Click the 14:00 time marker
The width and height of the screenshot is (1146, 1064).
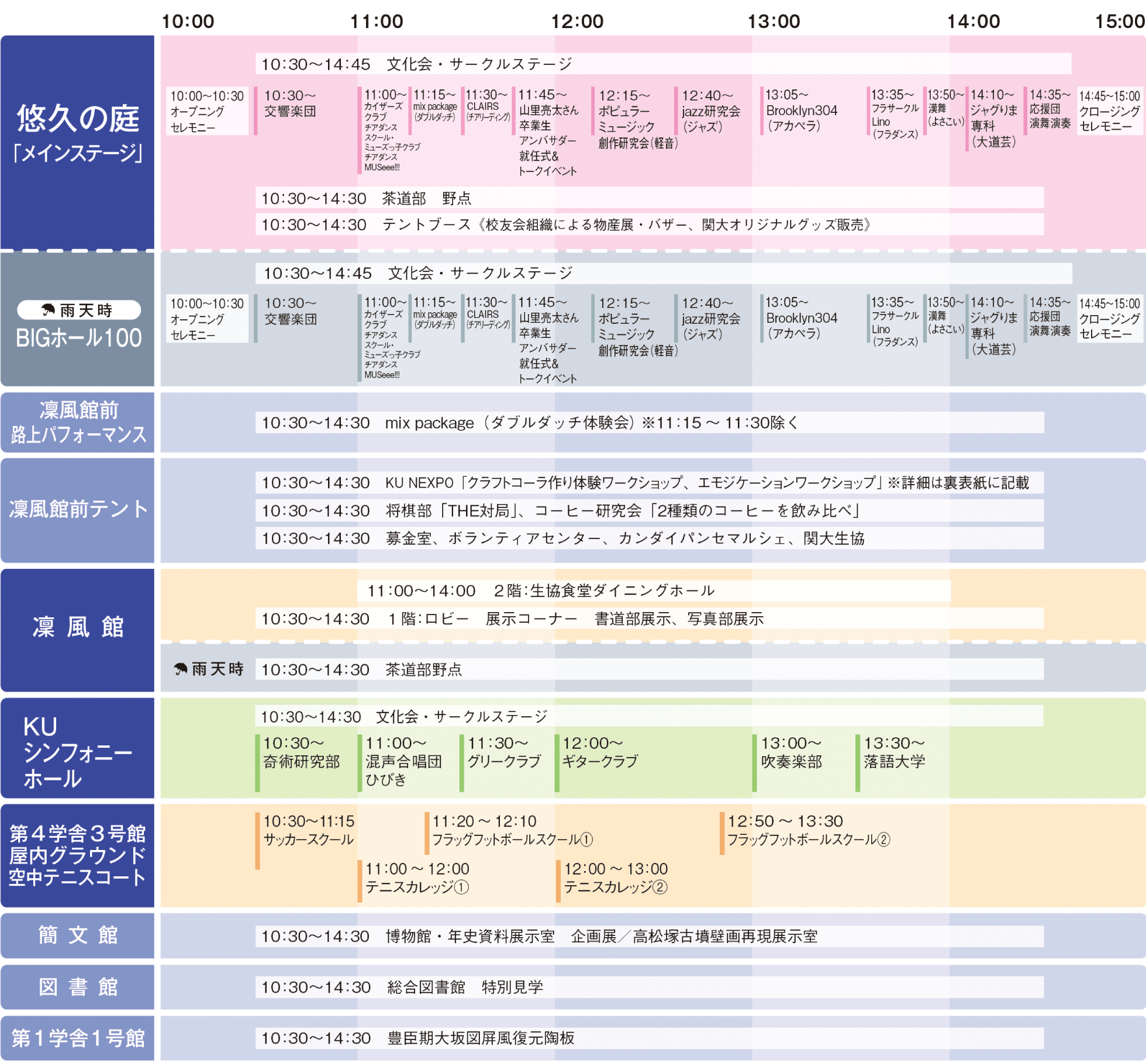974,22
